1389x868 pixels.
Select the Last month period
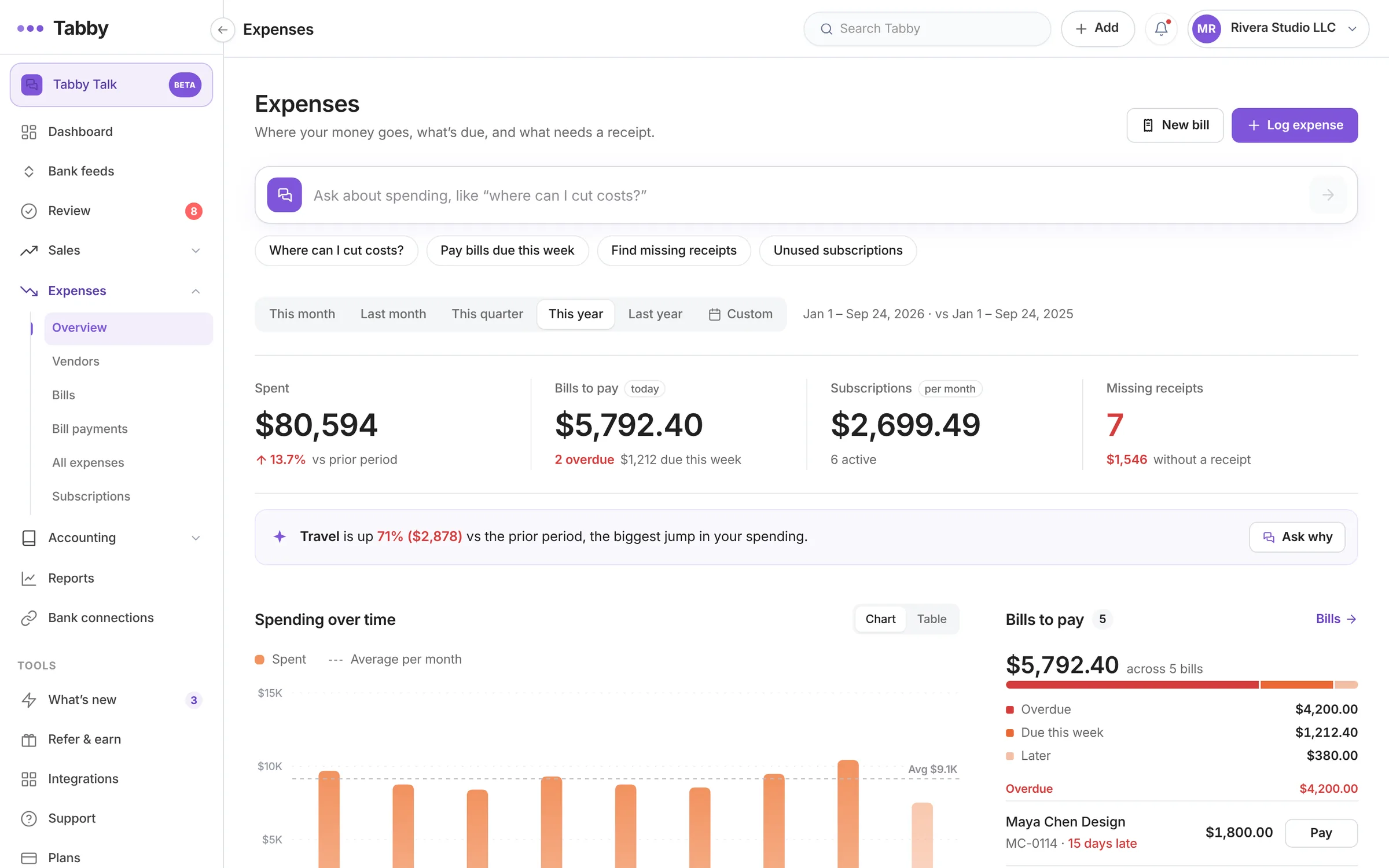393,314
